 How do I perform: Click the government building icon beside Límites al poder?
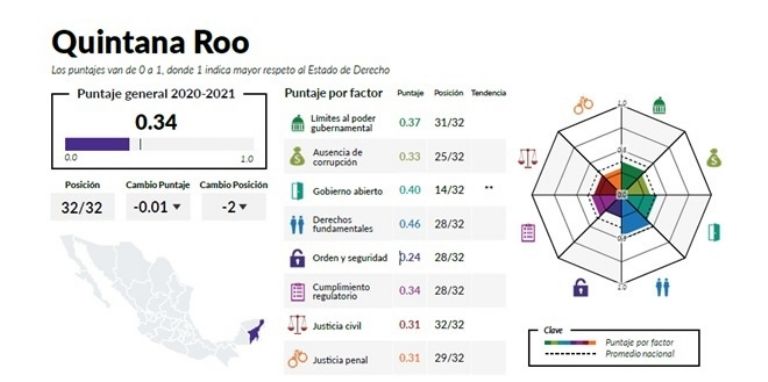pos(297,123)
